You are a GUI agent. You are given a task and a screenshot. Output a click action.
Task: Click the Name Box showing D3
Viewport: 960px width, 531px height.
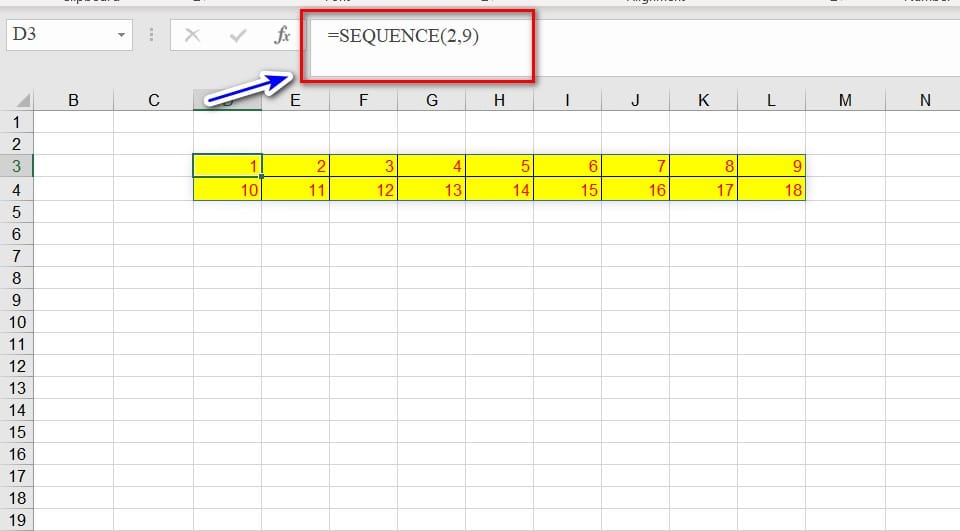(60, 35)
